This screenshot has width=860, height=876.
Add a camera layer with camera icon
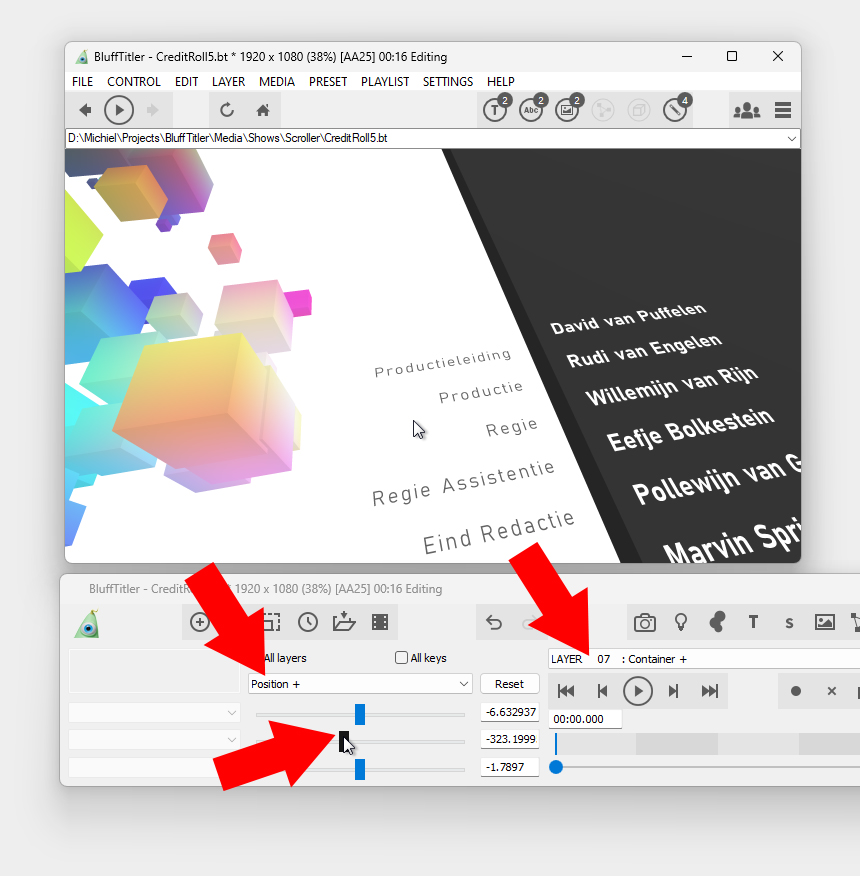(x=645, y=622)
